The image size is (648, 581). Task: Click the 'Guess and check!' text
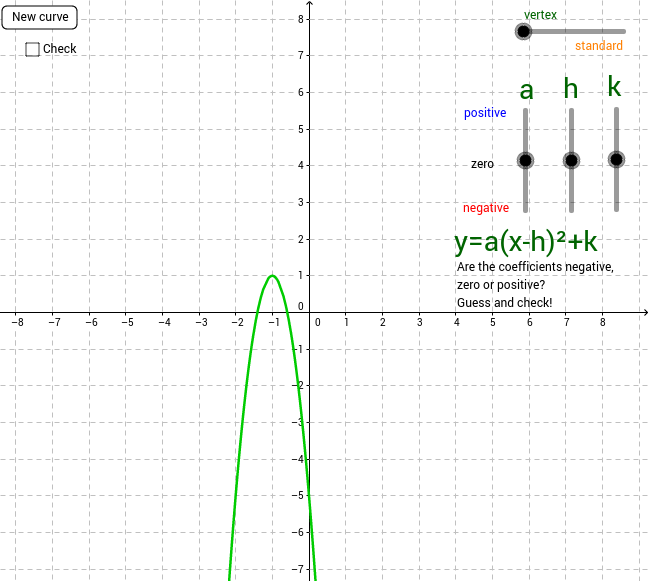[504, 302]
